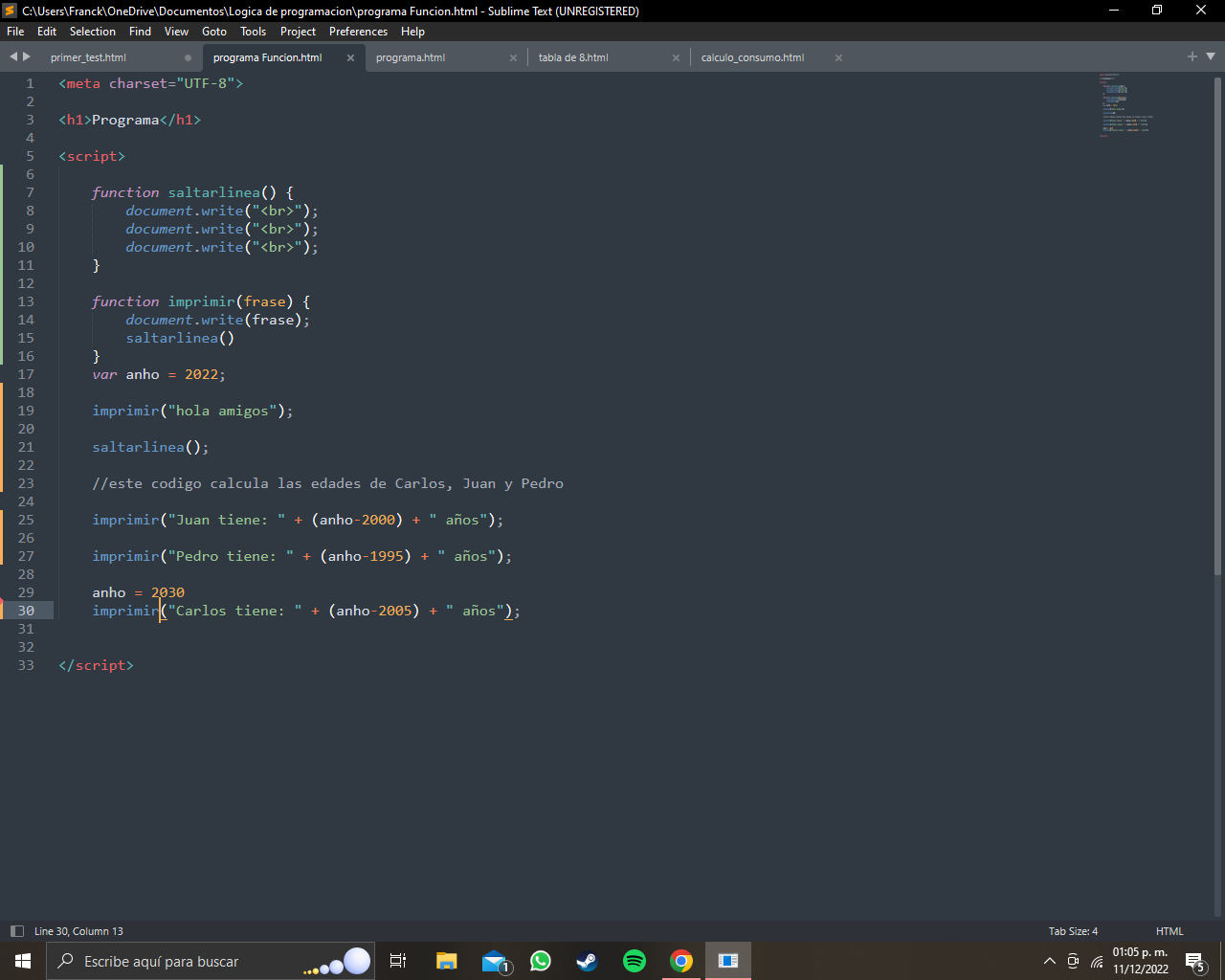Open the Windows Start menu

[x=23, y=961]
